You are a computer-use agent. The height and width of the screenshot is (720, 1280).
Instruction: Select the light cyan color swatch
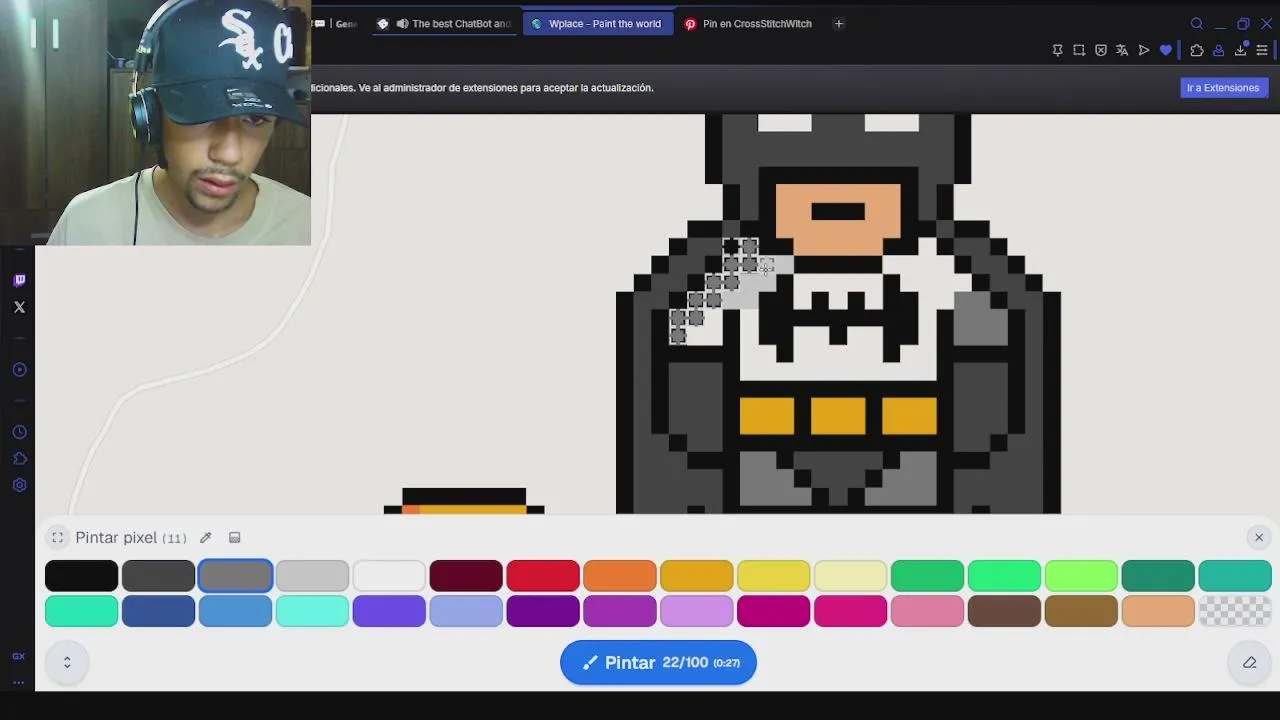click(x=312, y=611)
